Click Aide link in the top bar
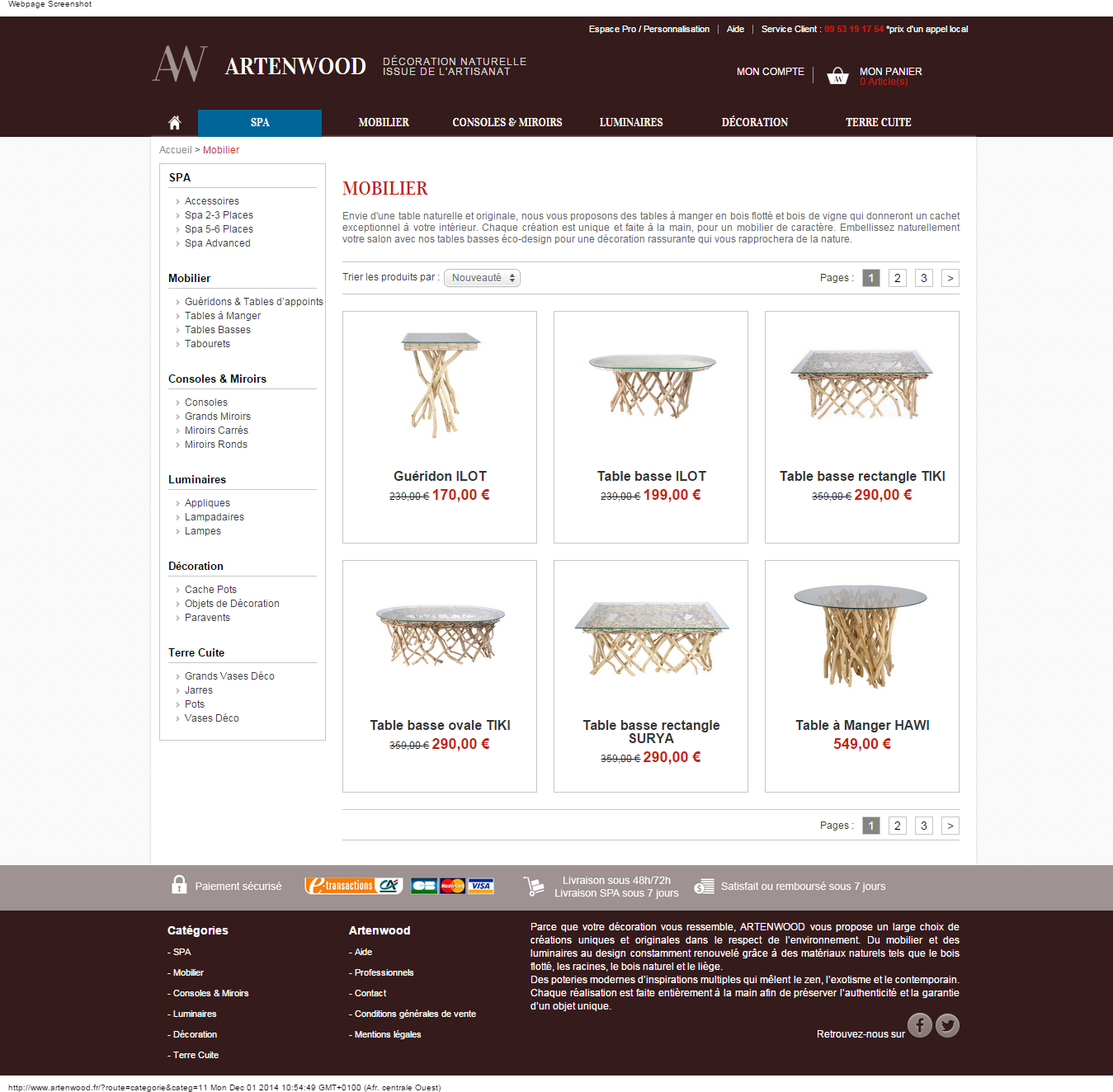The image size is (1113, 1092). pos(735,29)
